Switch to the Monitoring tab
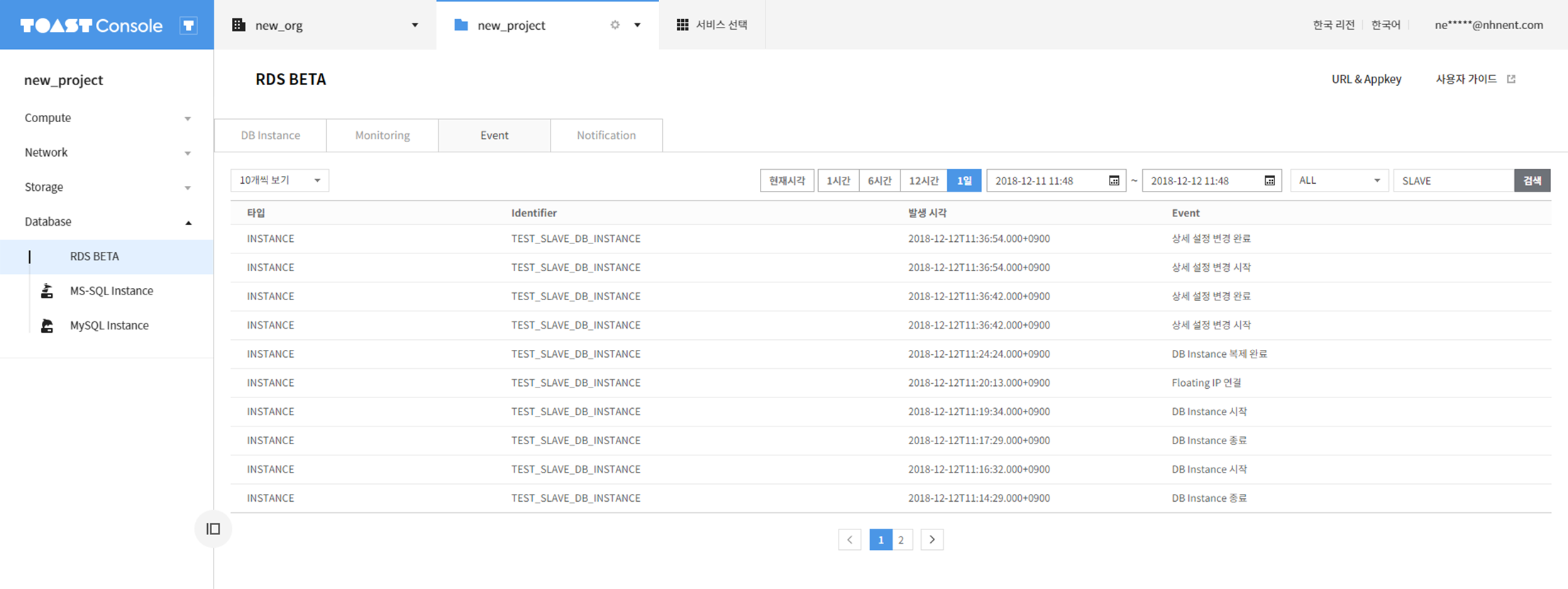The width and height of the screenshot is (1568, 589). click(382, 136)
